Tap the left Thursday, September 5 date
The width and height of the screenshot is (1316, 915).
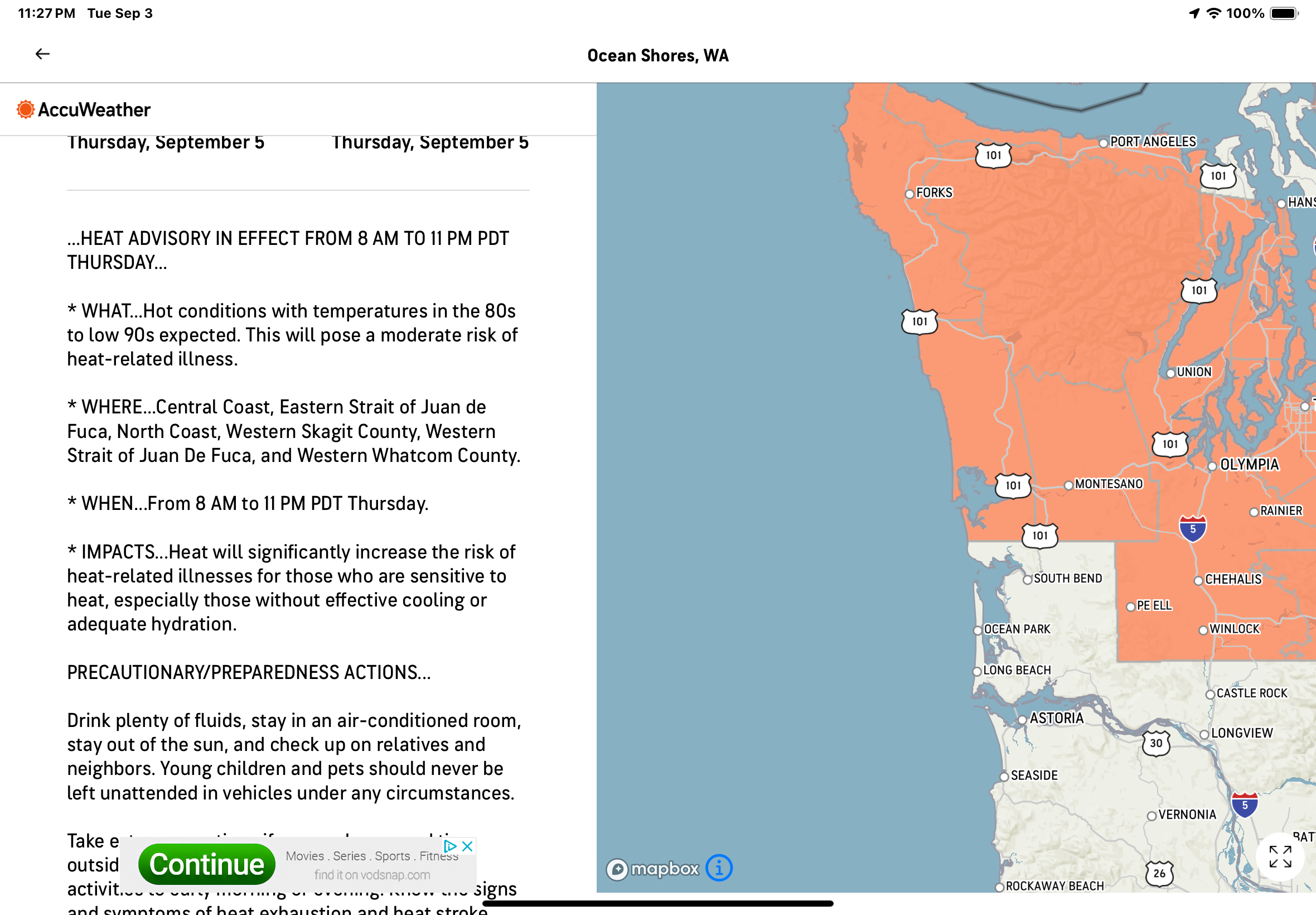[166, 142]
